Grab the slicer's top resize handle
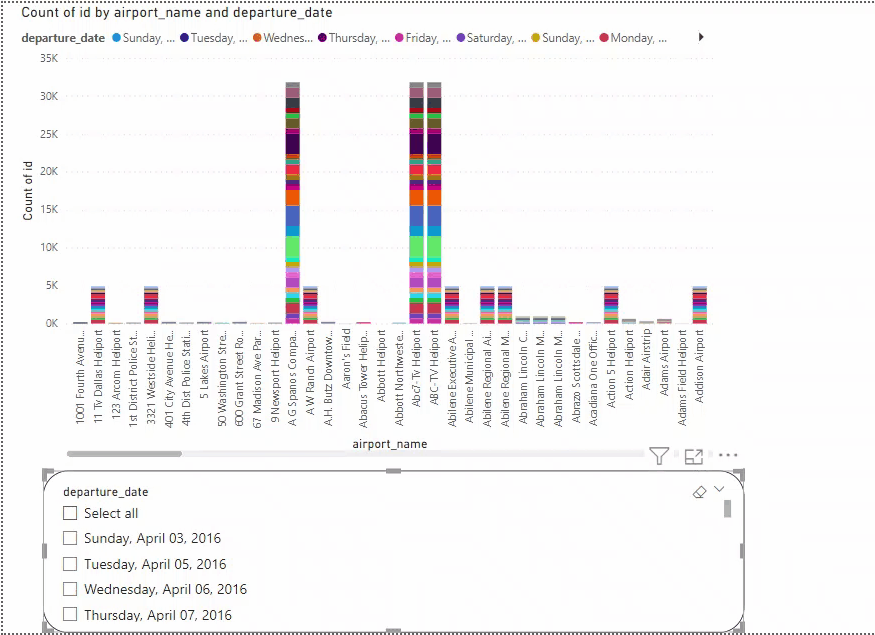Image resolution: width=875 pixels, height=635 pixels. click(393, 471)
